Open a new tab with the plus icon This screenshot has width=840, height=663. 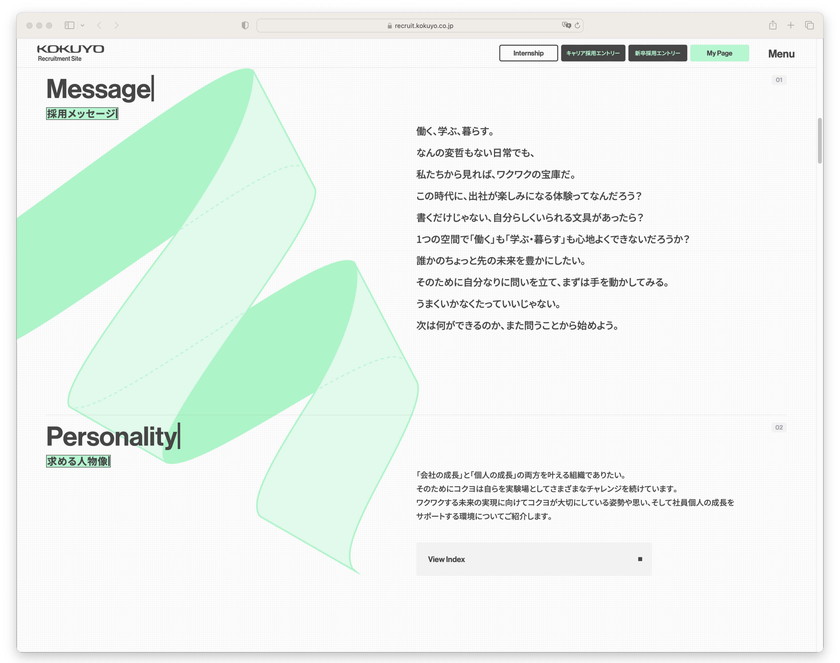coord(791,25)
